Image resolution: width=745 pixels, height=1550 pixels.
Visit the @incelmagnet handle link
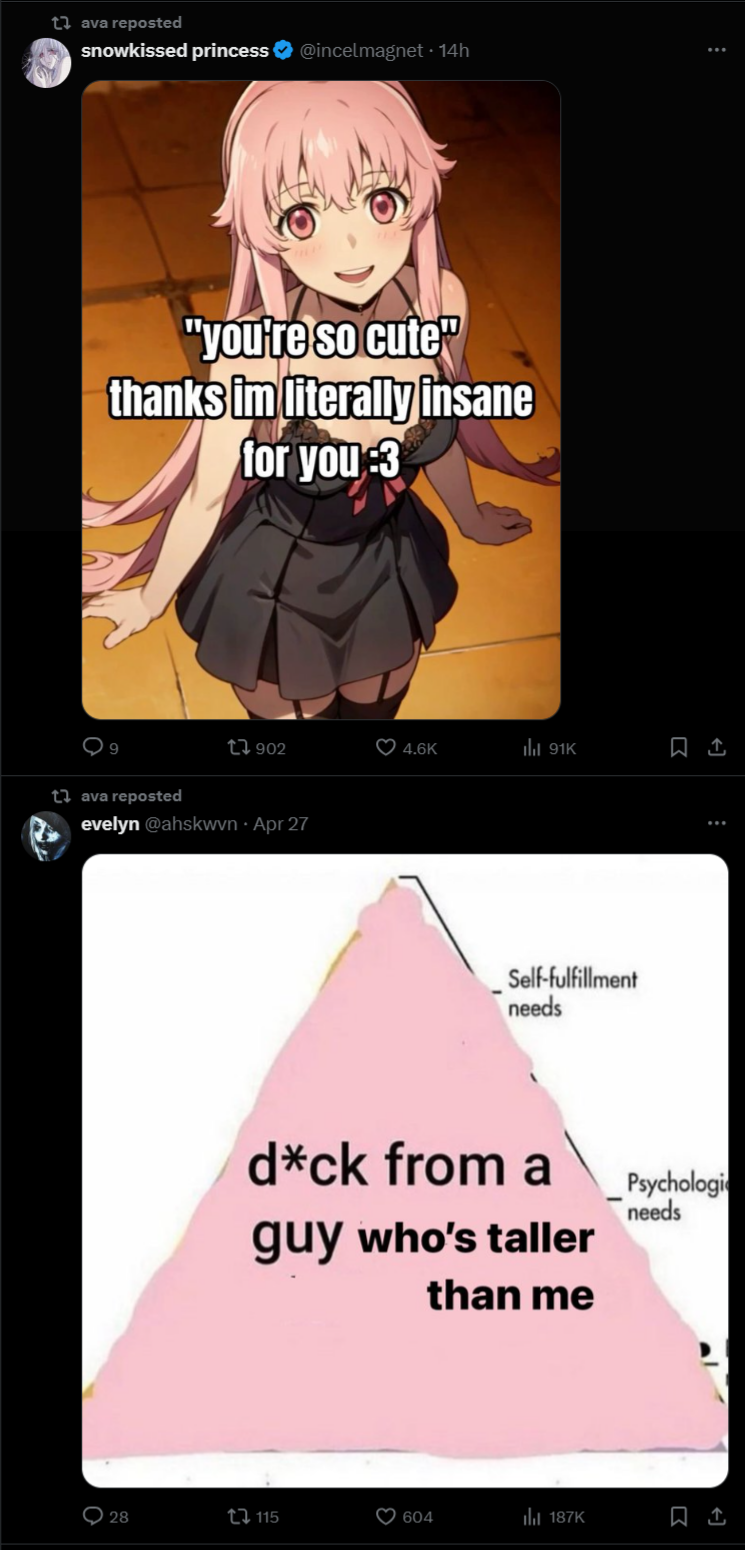361,50
